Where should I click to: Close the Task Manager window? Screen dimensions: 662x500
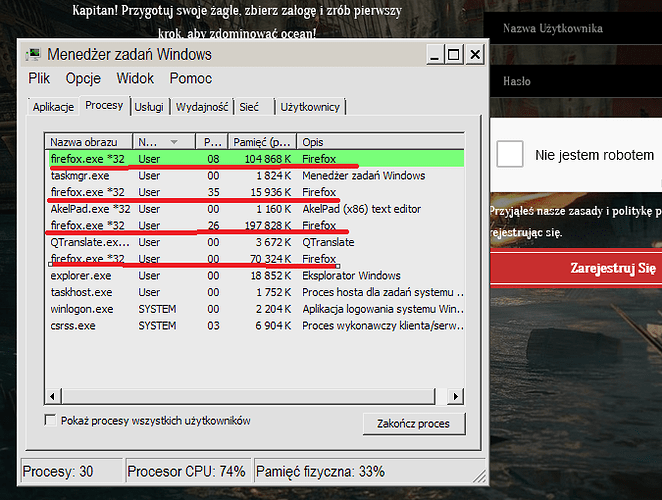tap(475, 54)
